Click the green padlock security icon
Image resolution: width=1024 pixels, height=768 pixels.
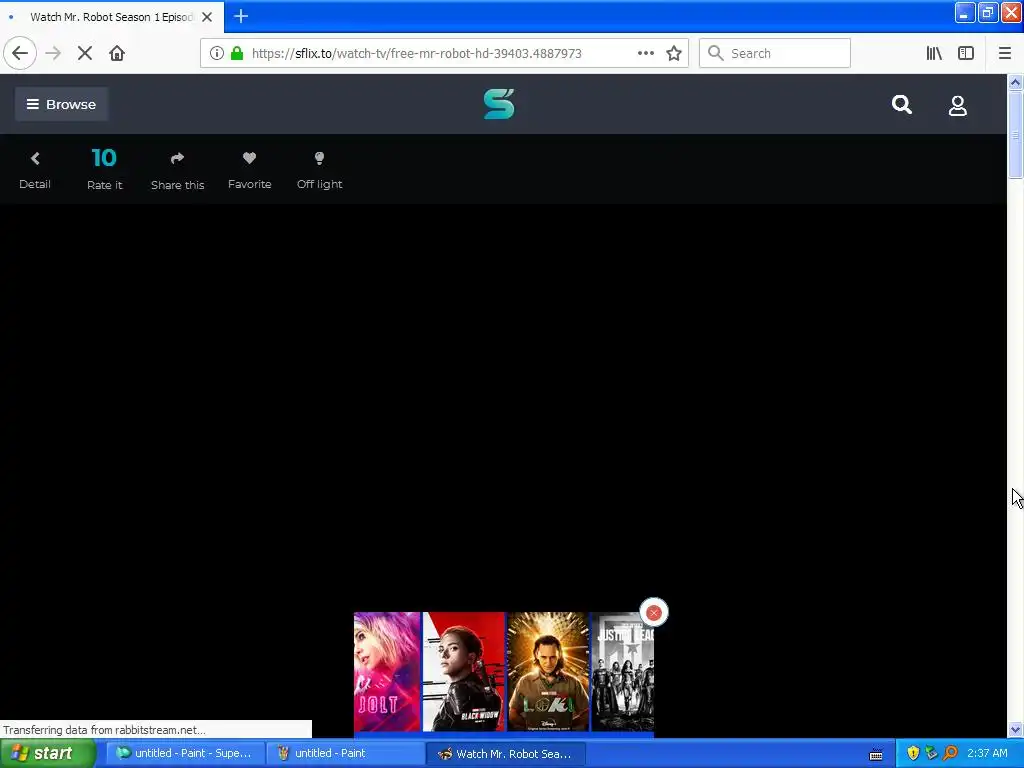[237, 54]
